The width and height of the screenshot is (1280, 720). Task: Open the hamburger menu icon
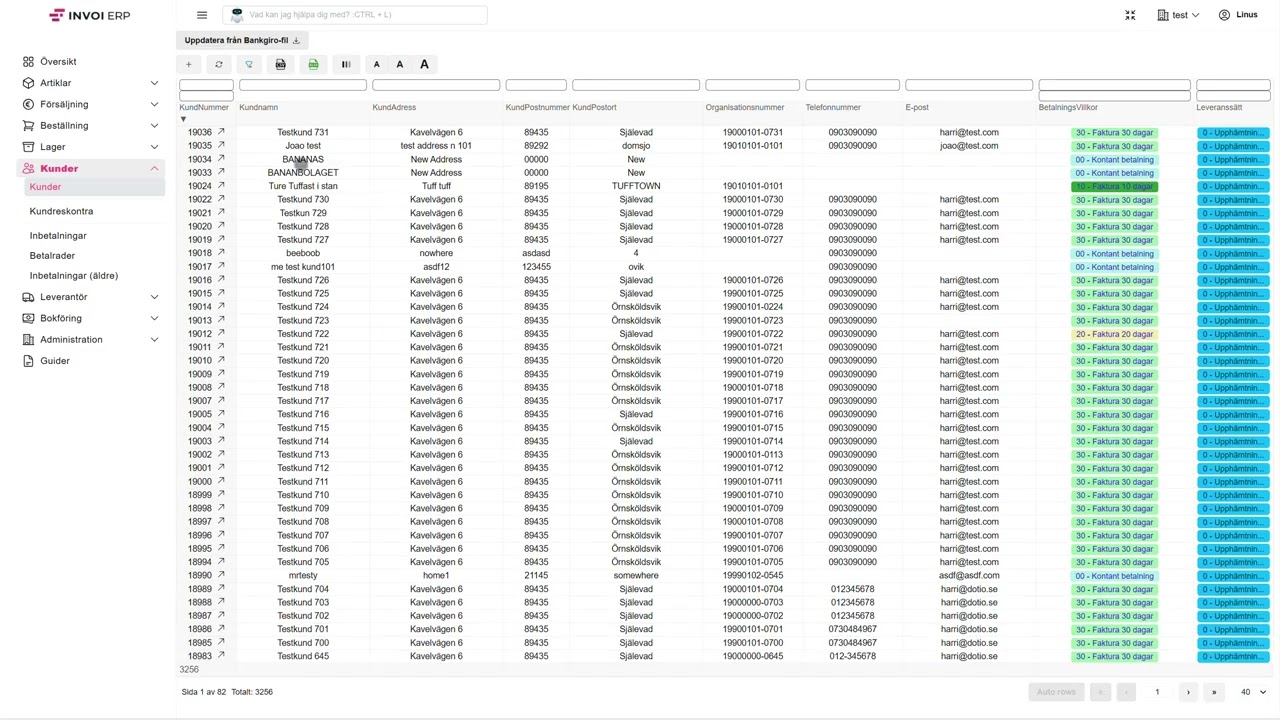pos(202,15)
